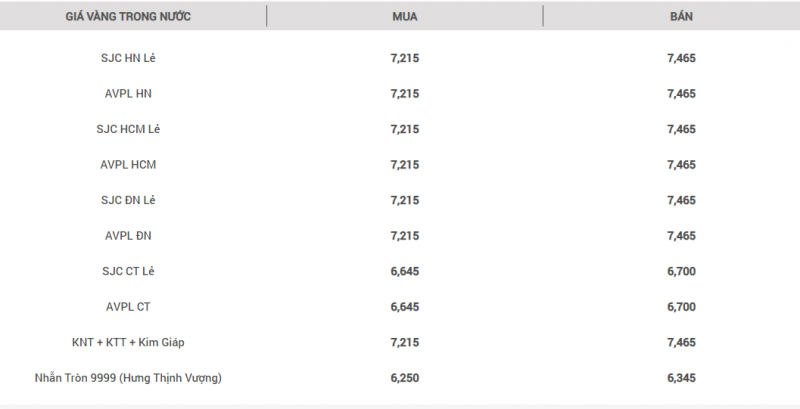Select the AVPL HN row label
This screenshot has width=800, height=409.
click(x=128, y=94)
